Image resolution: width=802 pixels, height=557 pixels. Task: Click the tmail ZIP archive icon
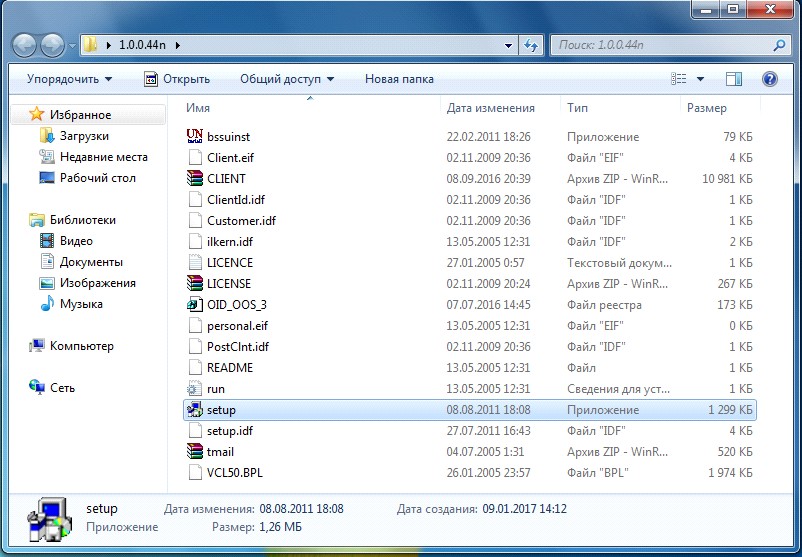[x=195, y=452]
